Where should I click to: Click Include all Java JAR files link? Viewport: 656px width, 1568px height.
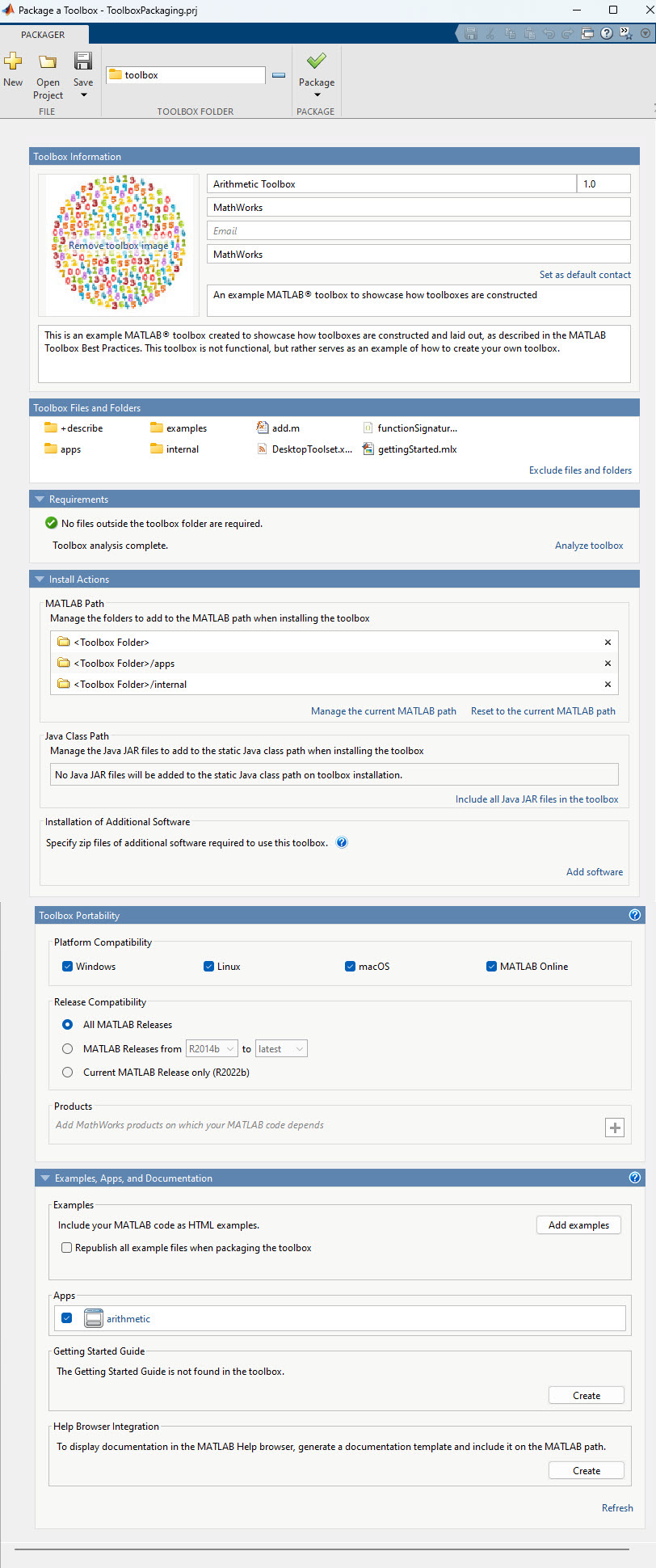coord(536,799)
